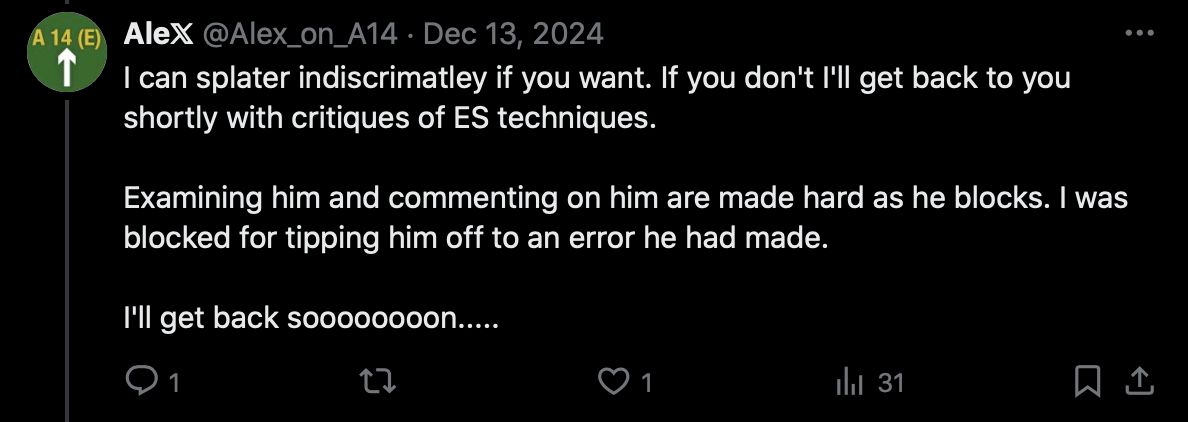Bookmark this tweet
Screen dimensions: 1188x422
coord(1088,381)
